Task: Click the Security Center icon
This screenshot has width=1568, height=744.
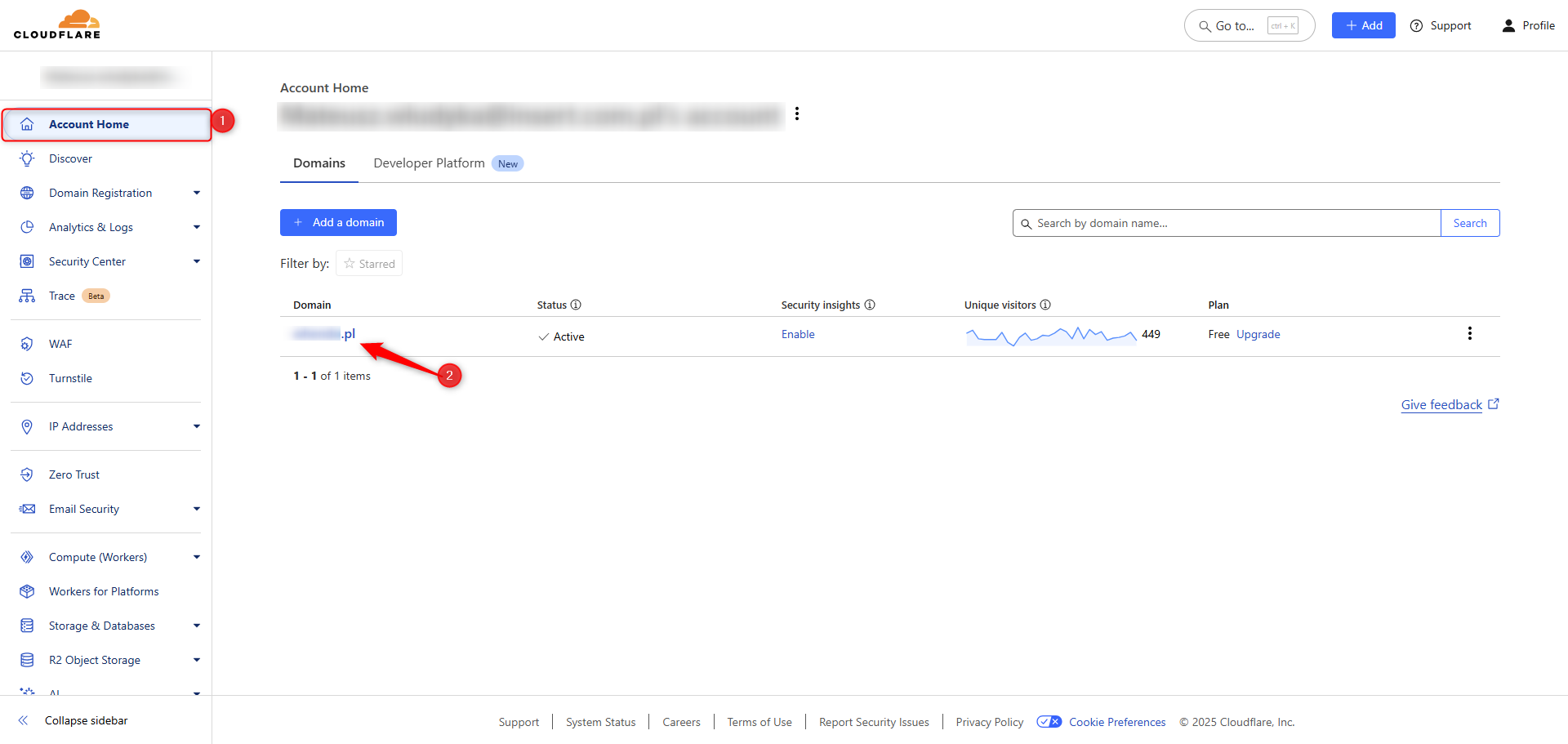Action: (27, 261)
